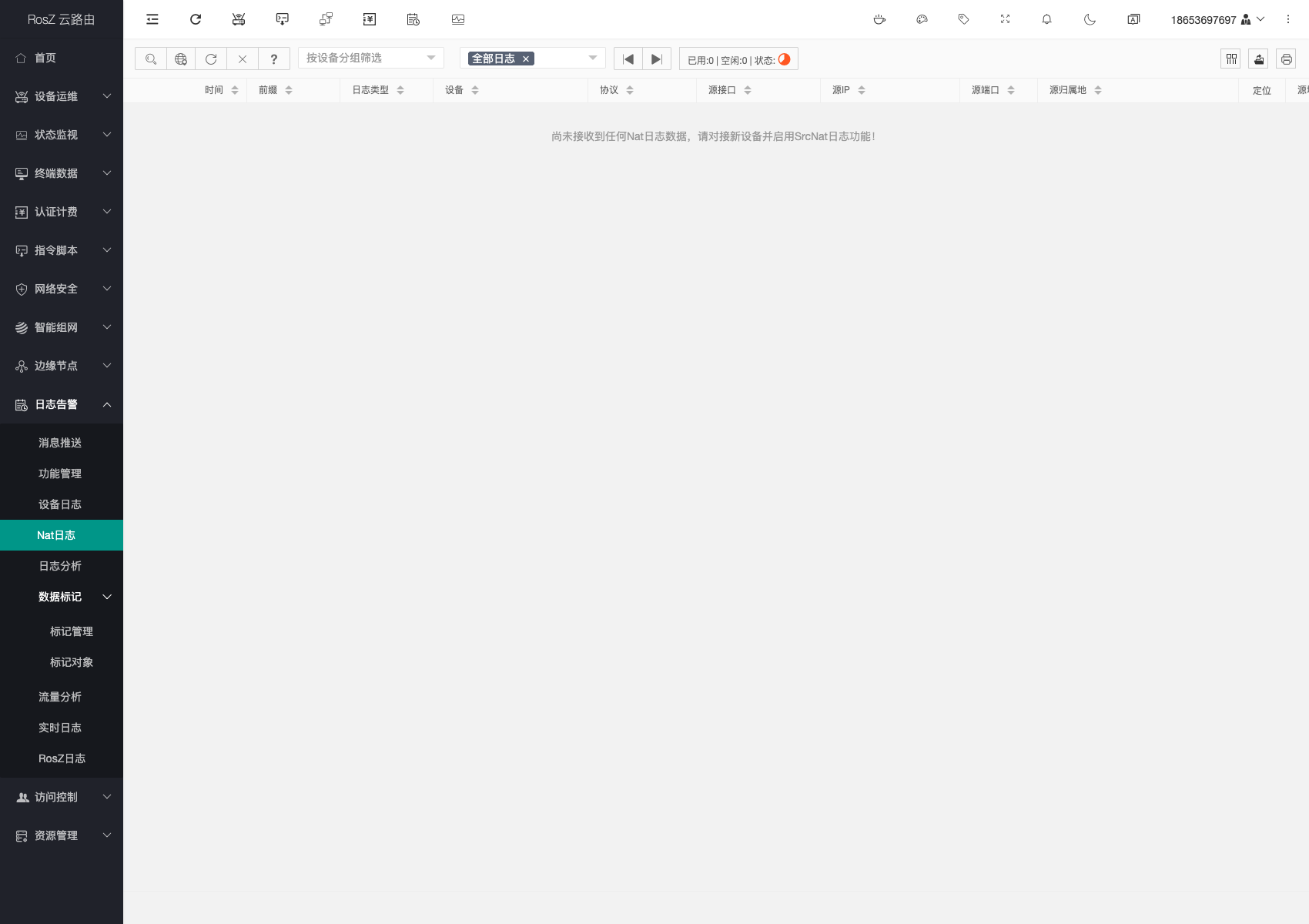Click the question mark help button

coord(274,59)
